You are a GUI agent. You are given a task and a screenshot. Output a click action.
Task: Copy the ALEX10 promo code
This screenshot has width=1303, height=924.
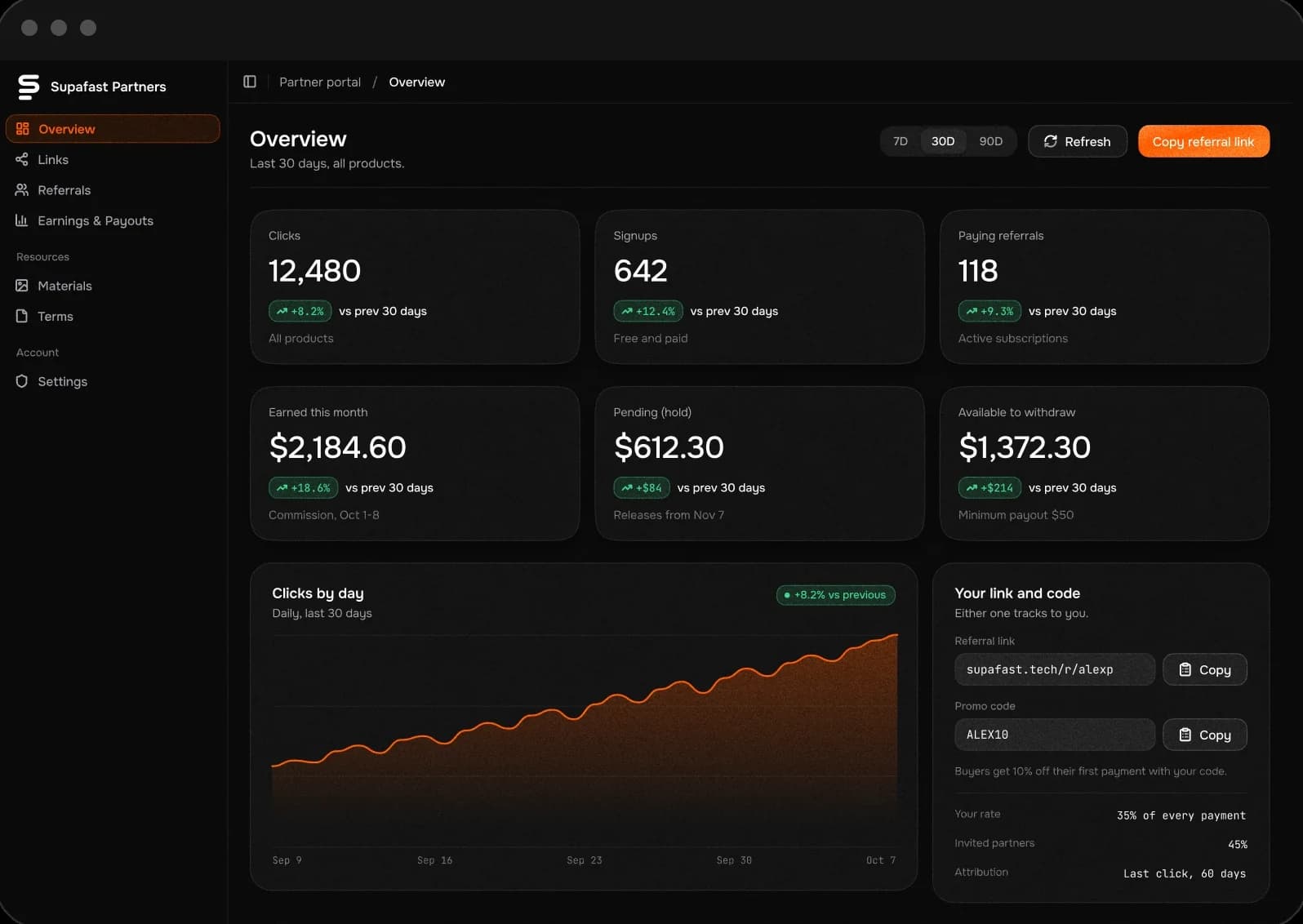click(x=1205, y=735)
